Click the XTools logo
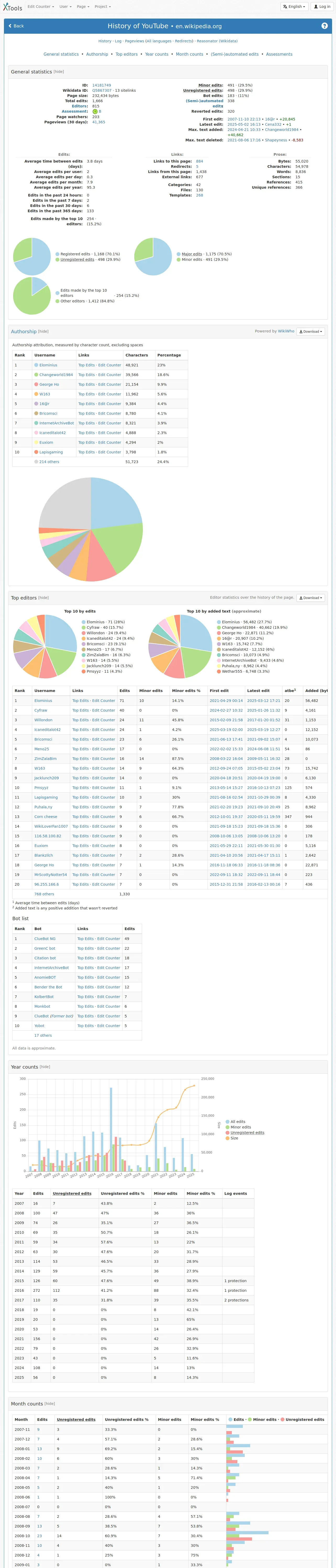Viewport: 336px width, 1568px height. [12, 7]
